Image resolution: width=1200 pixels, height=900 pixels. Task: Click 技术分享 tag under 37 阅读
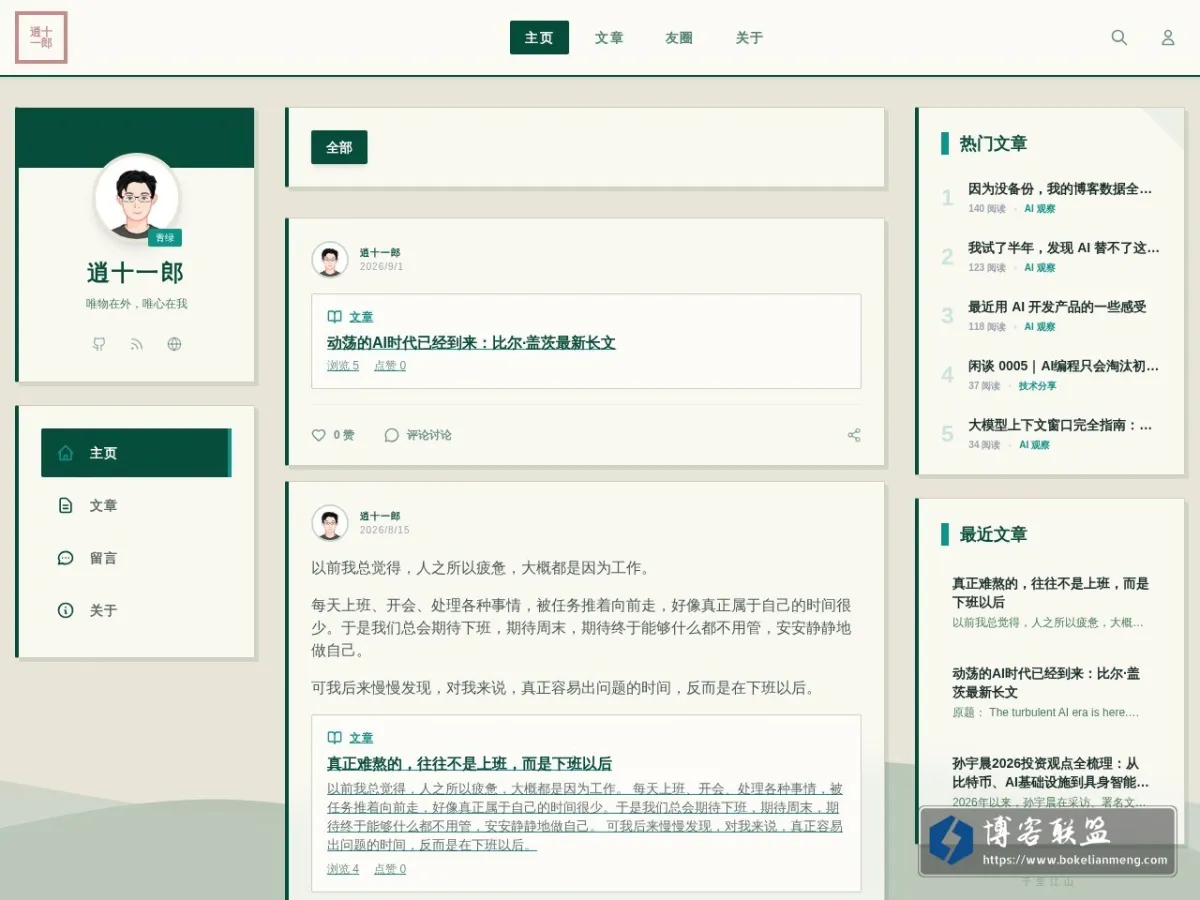point(1037,386)
